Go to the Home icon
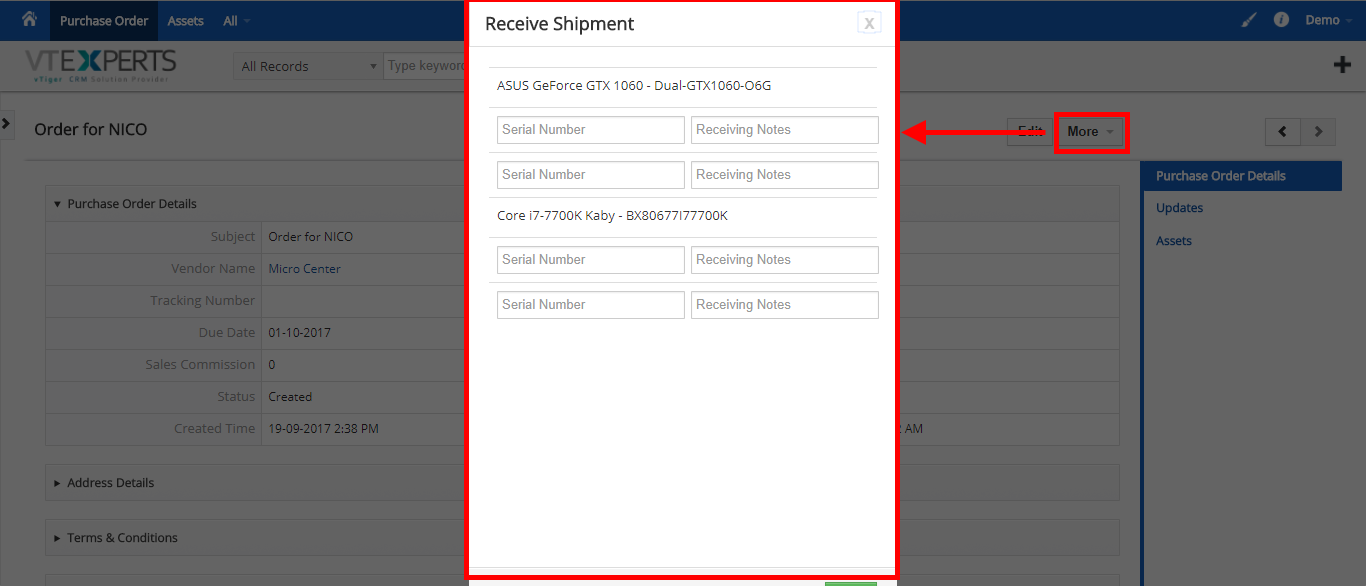The image size is (1366, 586). pos(29,19)
